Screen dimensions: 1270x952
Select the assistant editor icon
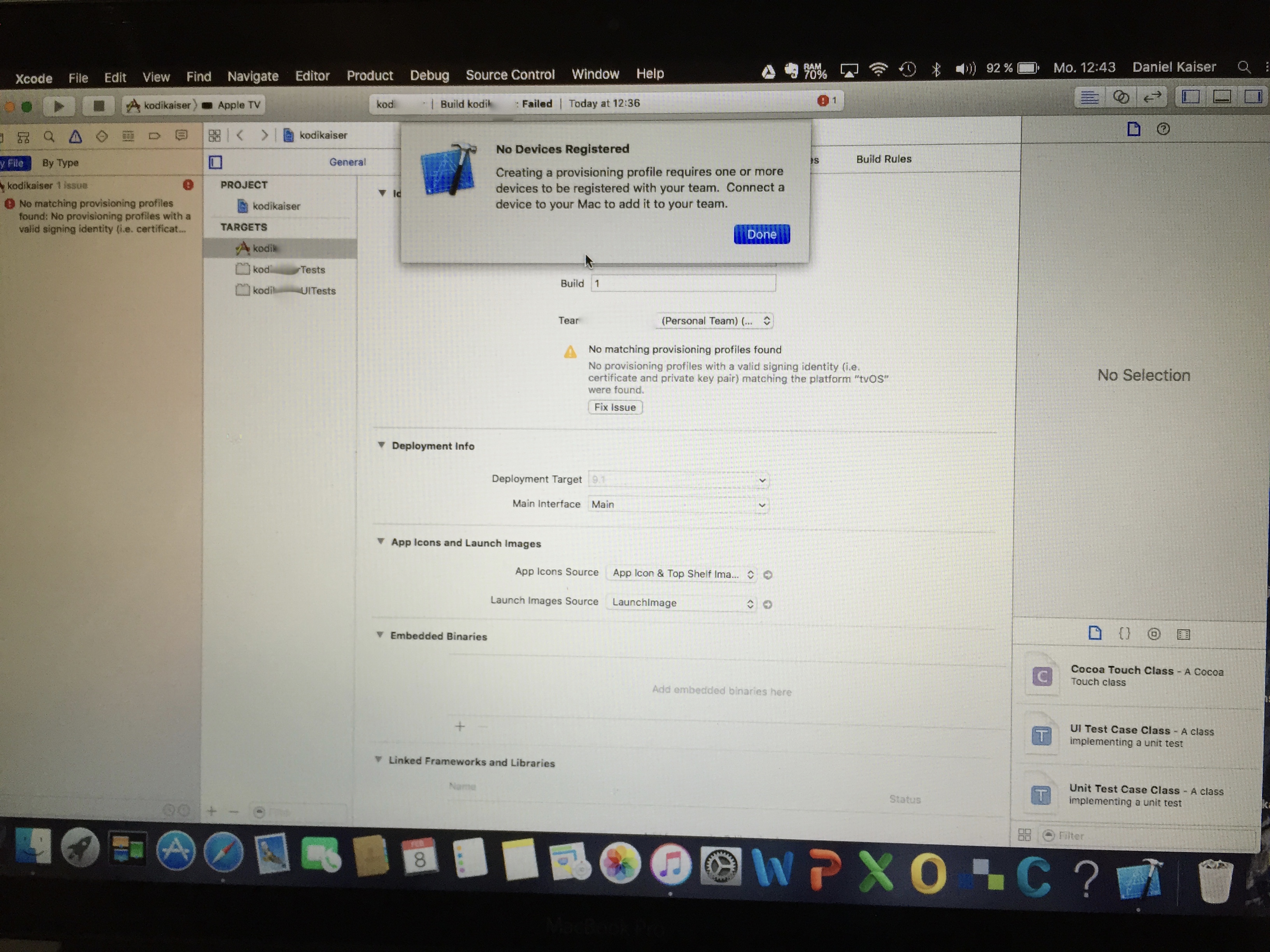pos(1121,97)
